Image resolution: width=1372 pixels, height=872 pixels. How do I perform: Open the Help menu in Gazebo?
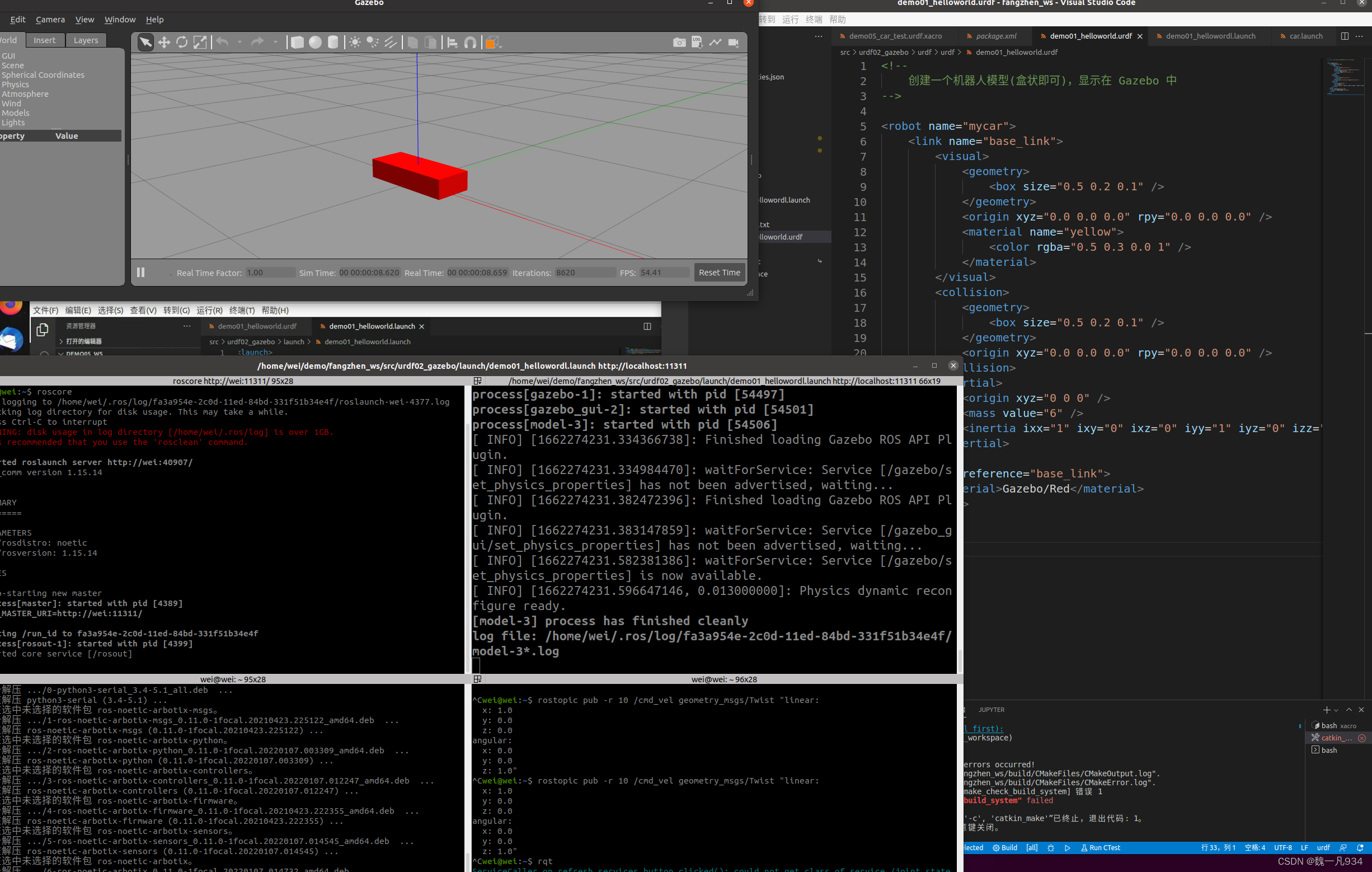pyautogui.click(x=154, y=20)
